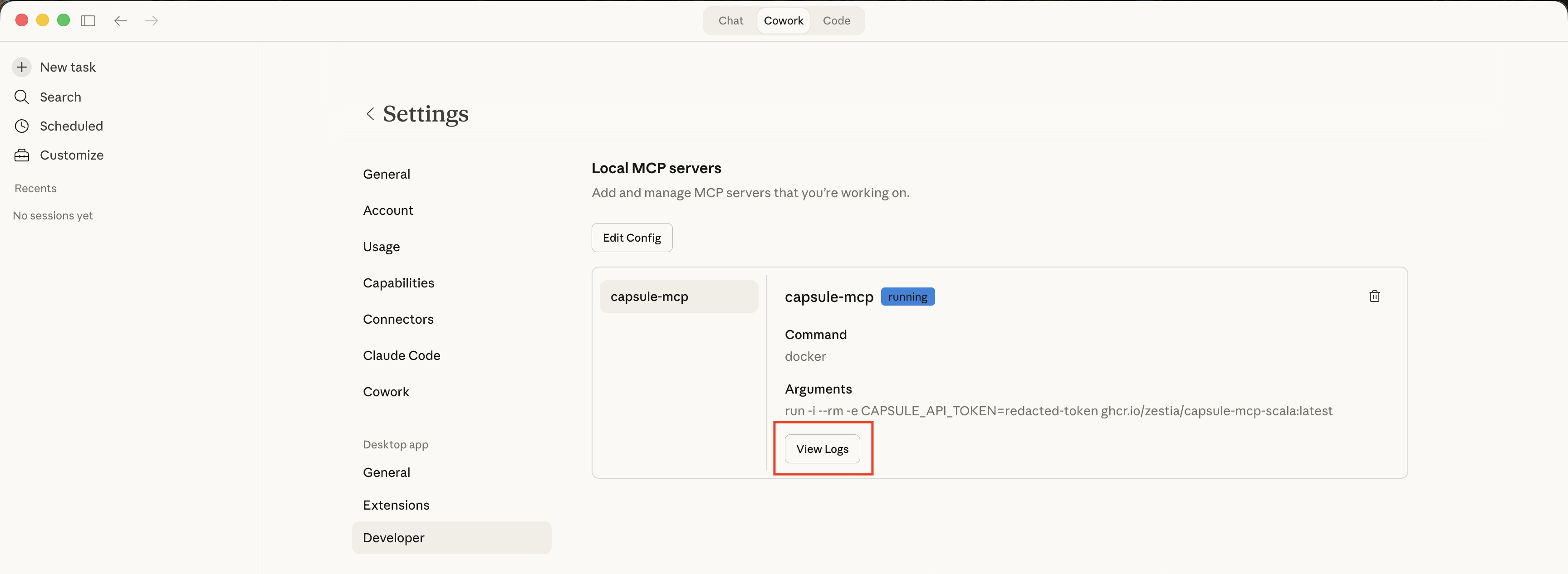Click the back arrow in toolbar
The image size is (1568, 574).
point(121,21)
